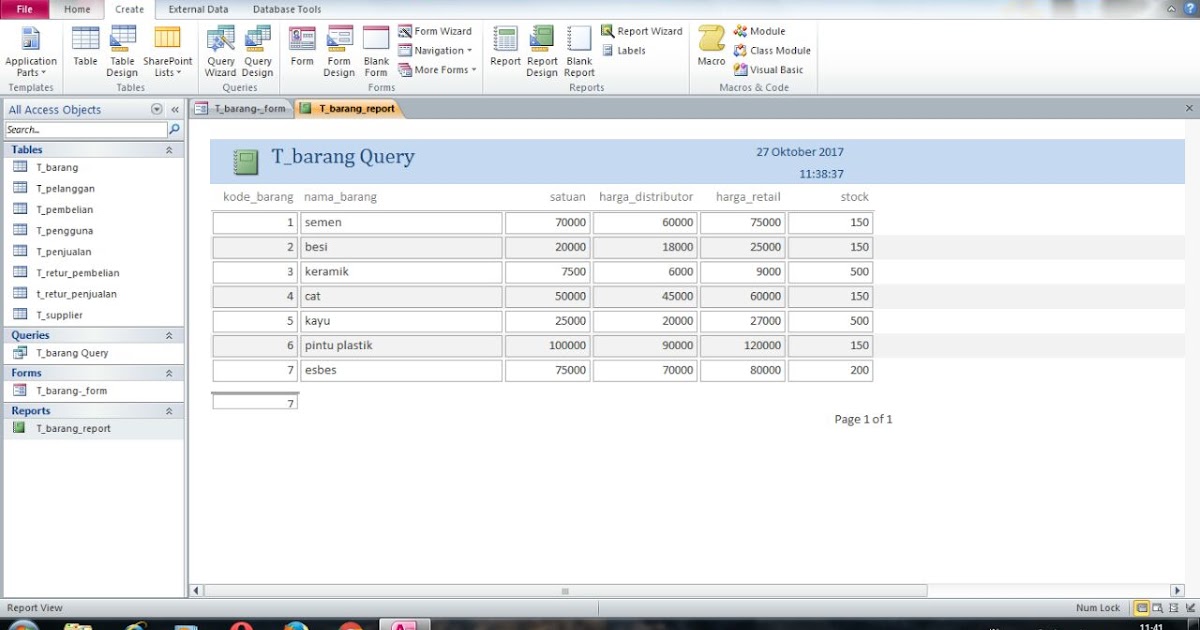Insert a new Module
This screenshot has height=630, width=1200.
[759, 31]
